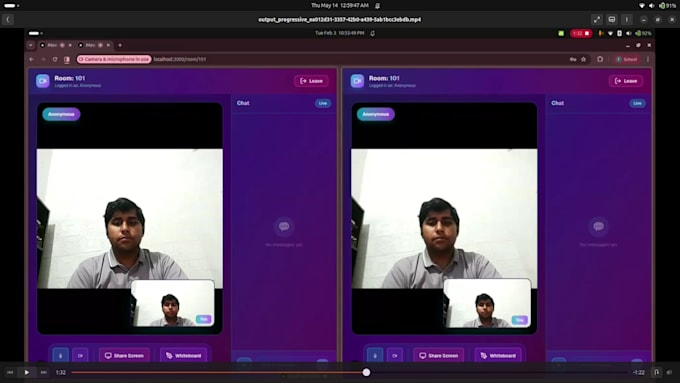
Task: Click the chat bubble icon in left chat panel
Action: click(x=284, y=226)
